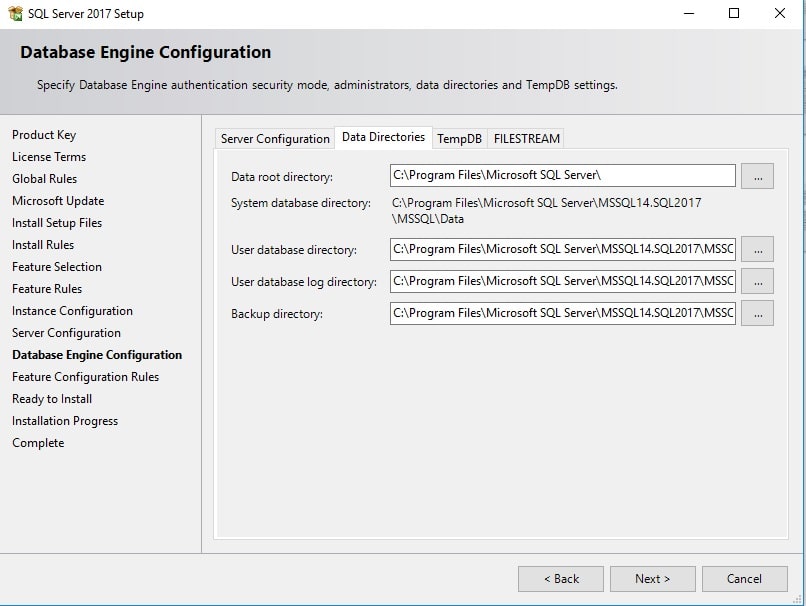The image size is (806, 606).
Task: Browse for the backup directory
Action: (757, 314)
